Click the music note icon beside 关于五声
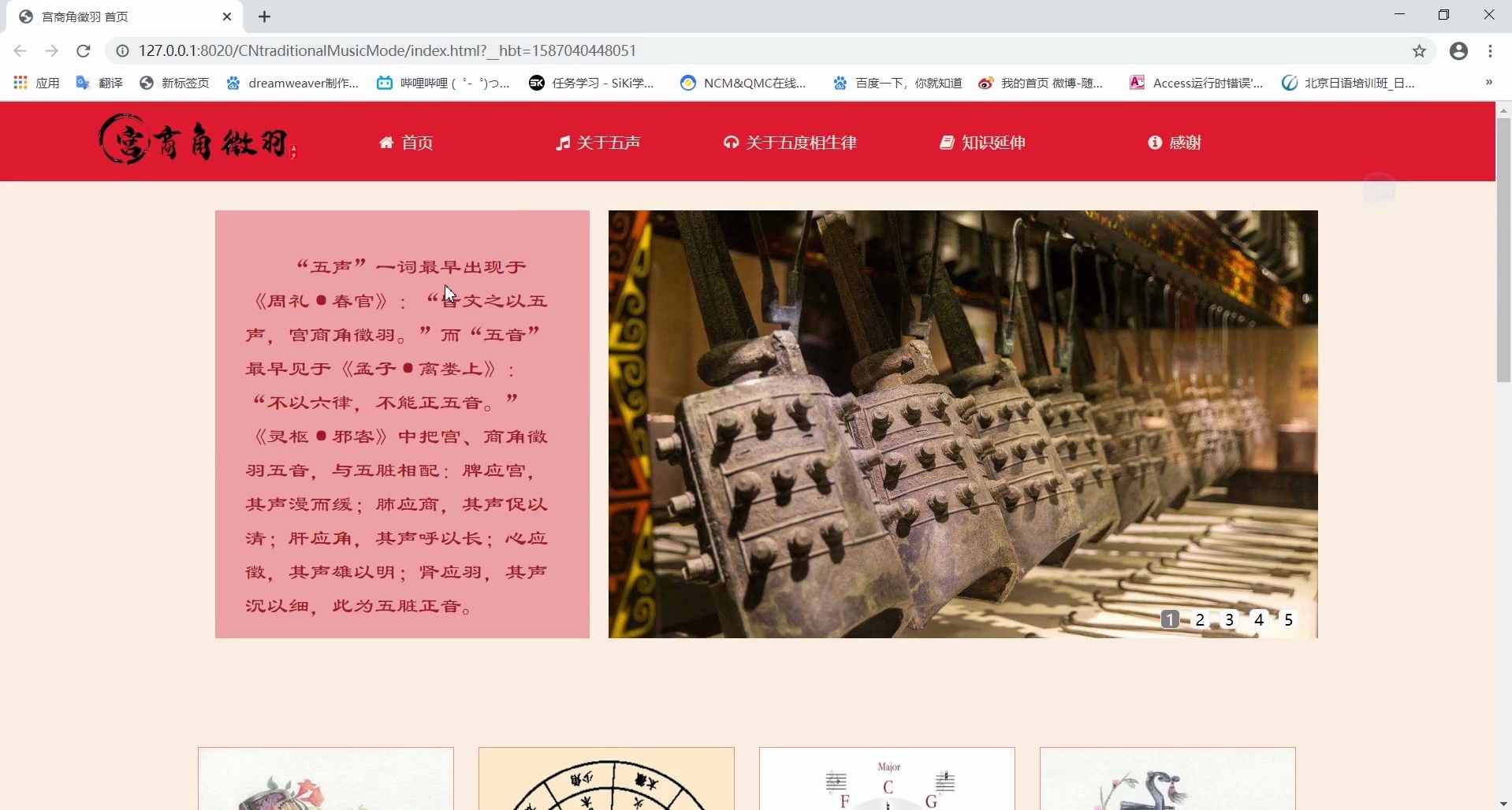This screenshot has height=810, width=1512. pos(562,143)
